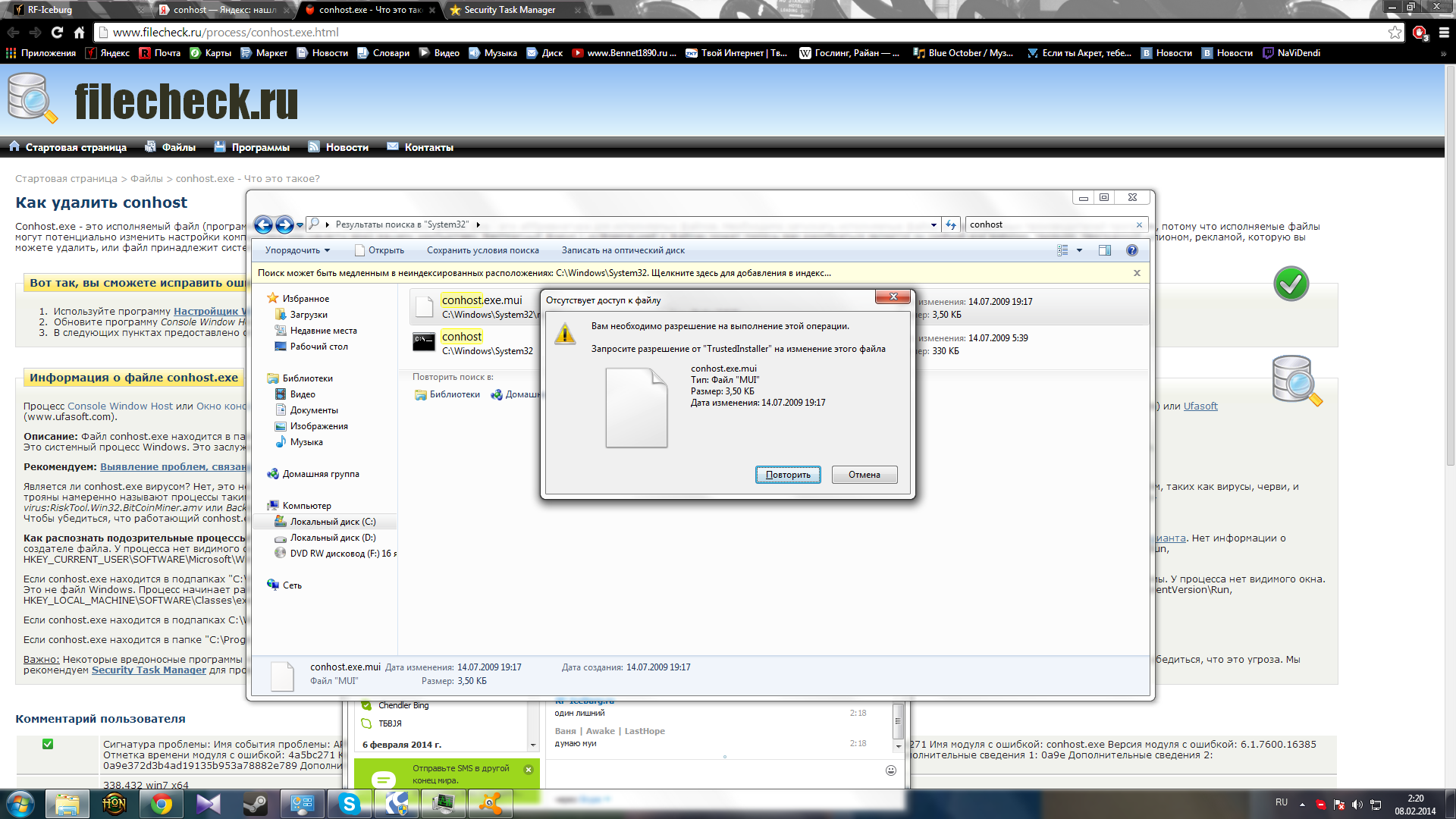The height and width of the screenshot is (819, 1456).
Task: Open Skype from the taskbar
Action: tap(349, 804)
